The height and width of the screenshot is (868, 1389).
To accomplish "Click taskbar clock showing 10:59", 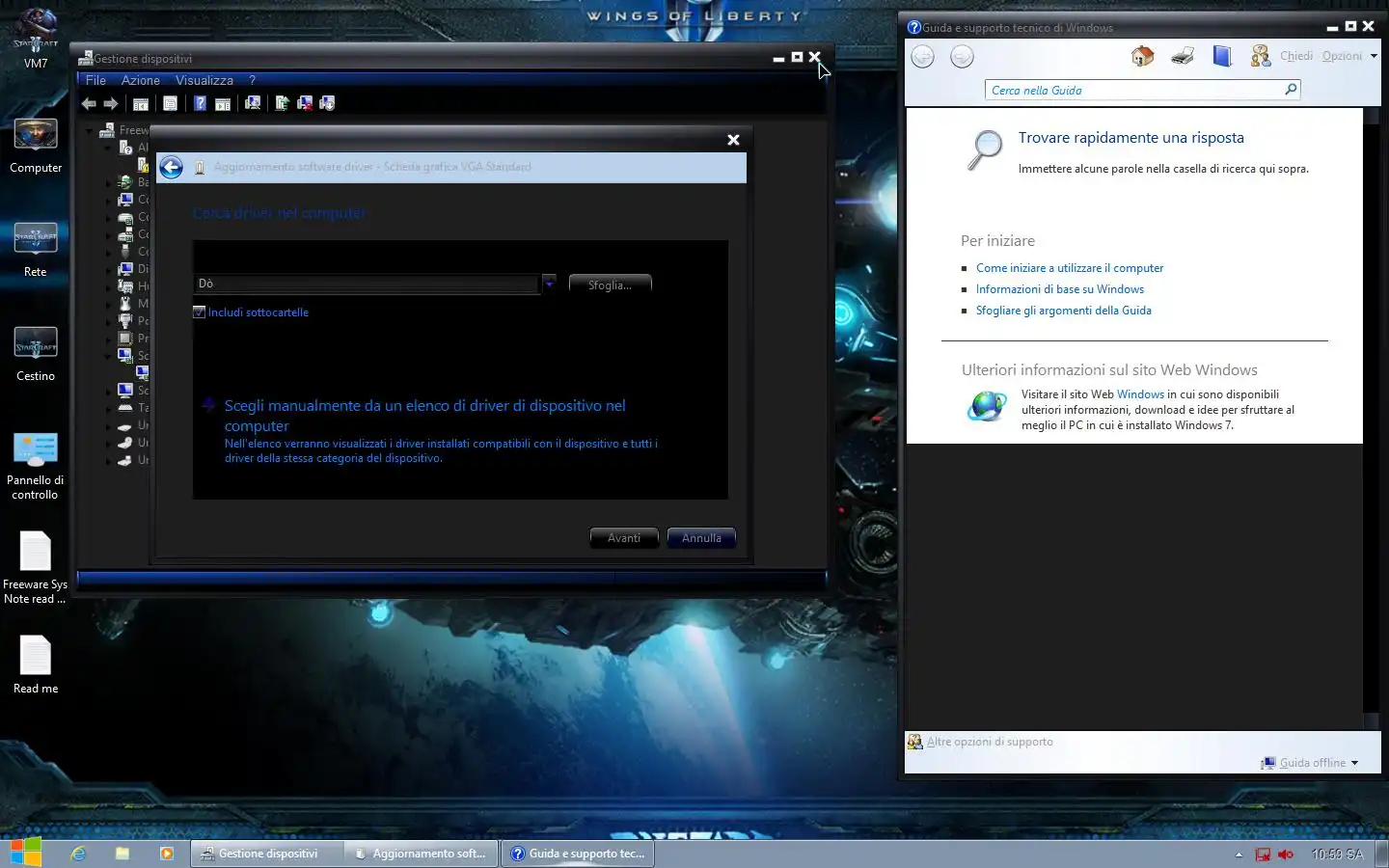I will coord(1337,854).
